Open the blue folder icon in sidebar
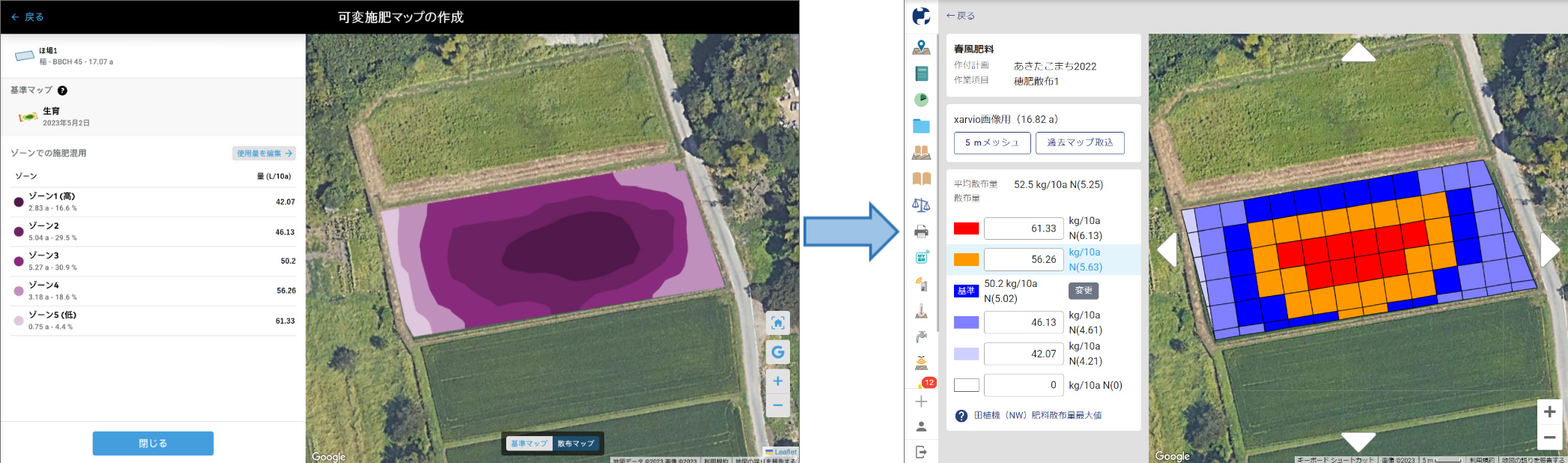 coord(921,126)
